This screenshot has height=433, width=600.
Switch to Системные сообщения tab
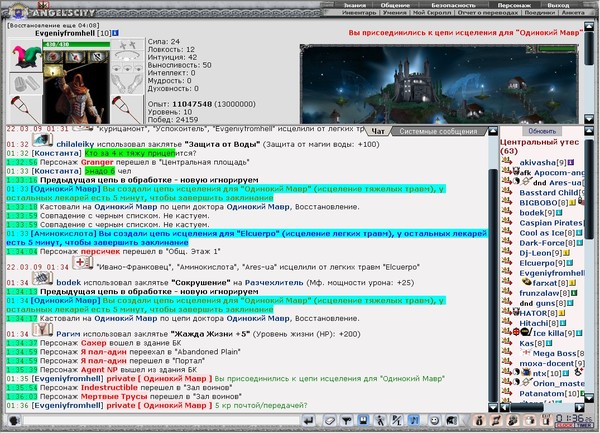[438, 131]
